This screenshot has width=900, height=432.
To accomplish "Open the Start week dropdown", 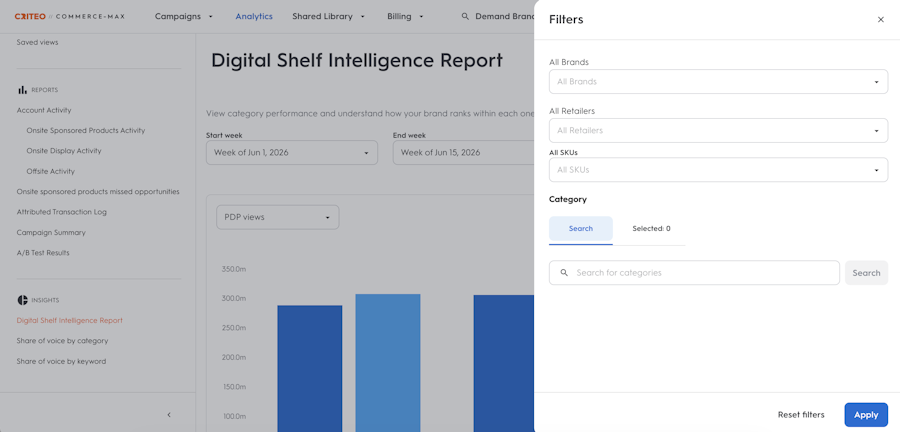I will (x=292, y=153).
